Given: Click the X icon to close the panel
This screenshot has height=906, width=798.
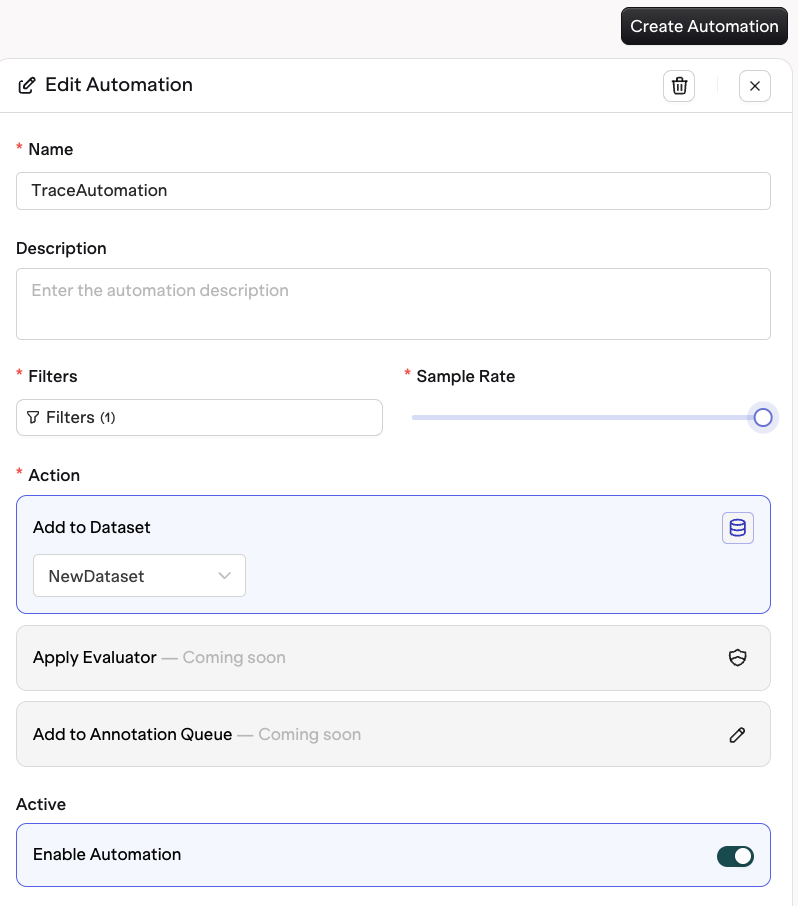Looking at the screenshot, I should coord(755,86).
